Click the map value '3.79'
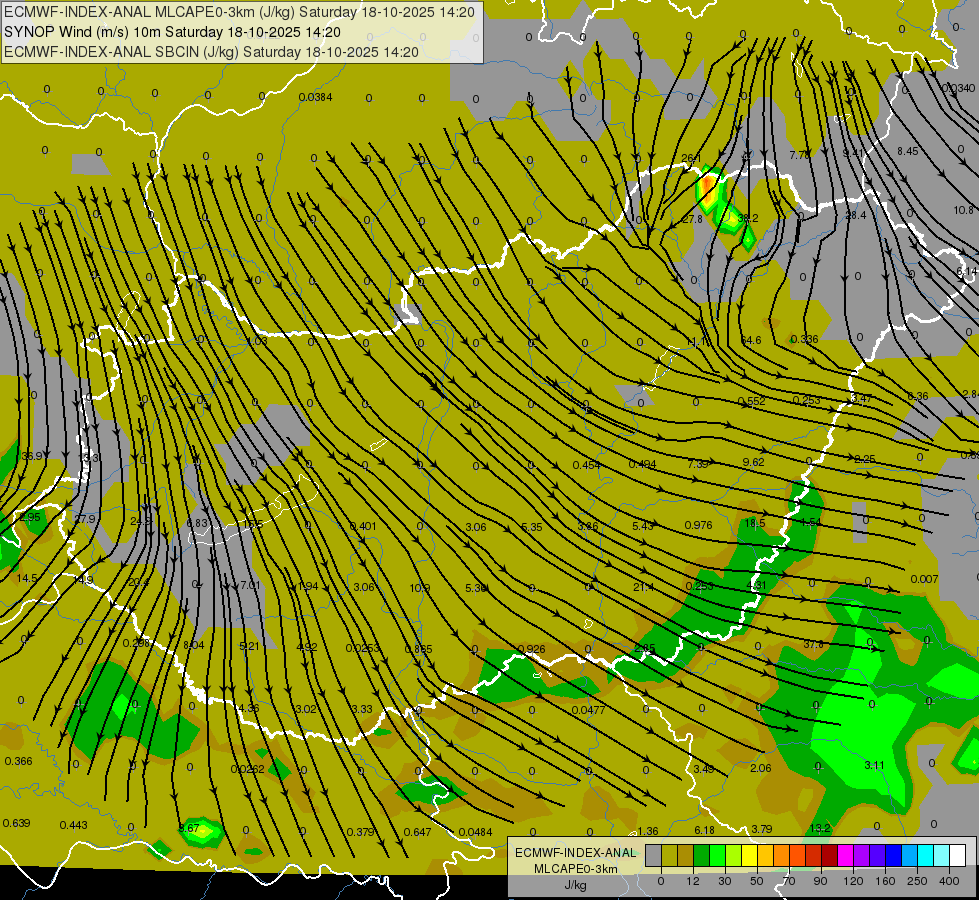The width and height of the screenshot is (979, 900). click(x=762, y=829)
